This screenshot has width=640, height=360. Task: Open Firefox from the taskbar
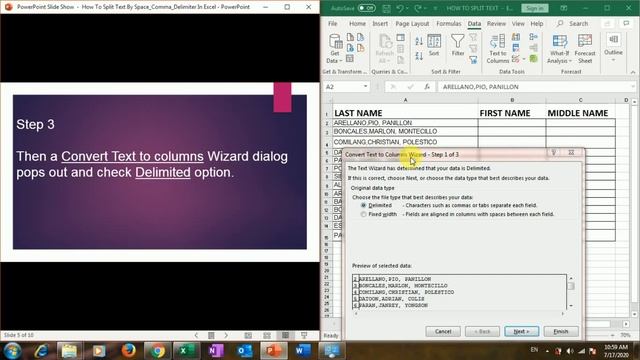(129, 351)
